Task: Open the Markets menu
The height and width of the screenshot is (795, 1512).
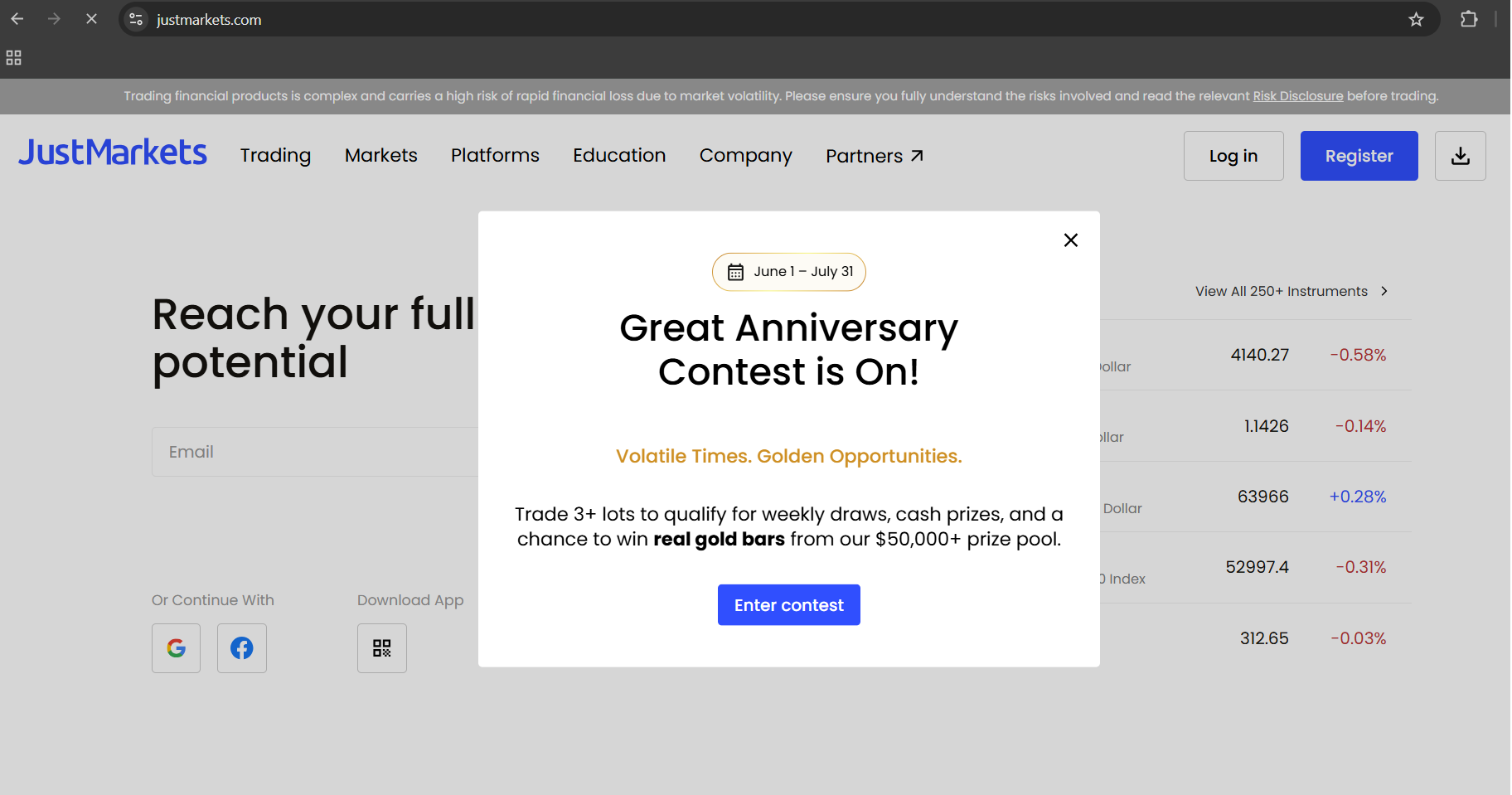Action: pyautogui.click(x=381, y=156)
